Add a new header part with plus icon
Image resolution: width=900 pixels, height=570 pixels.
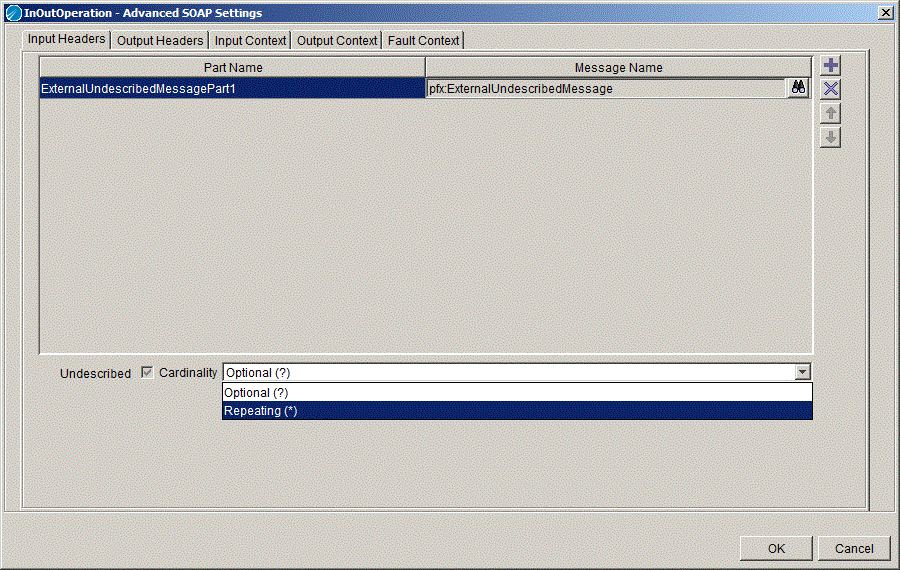830,65
